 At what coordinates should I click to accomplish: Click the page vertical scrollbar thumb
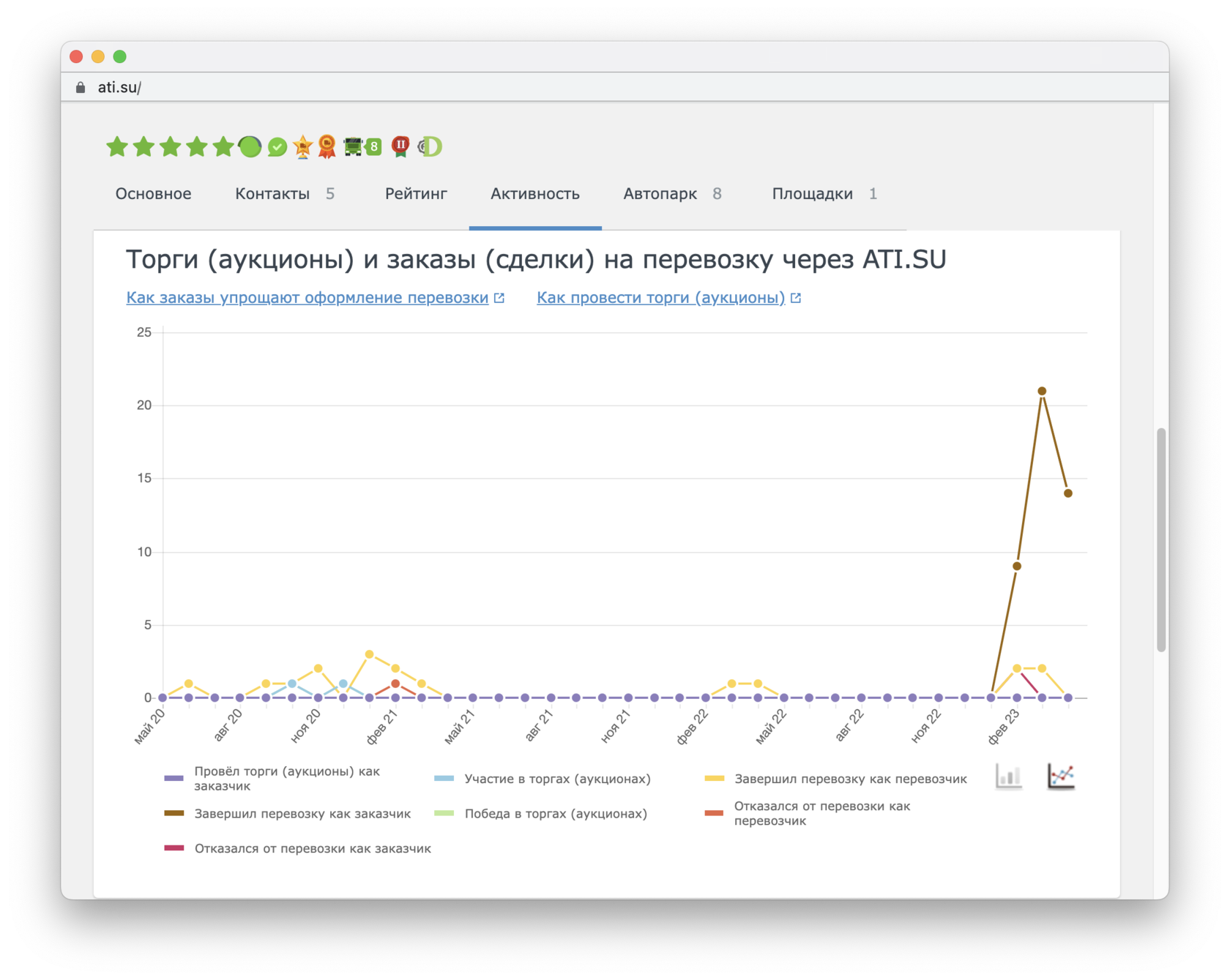[1161, 540]
